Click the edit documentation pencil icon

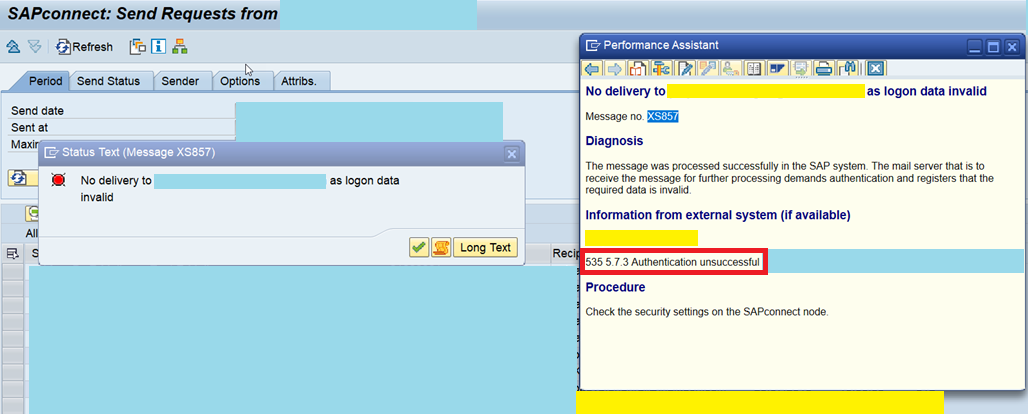[685, 68]
